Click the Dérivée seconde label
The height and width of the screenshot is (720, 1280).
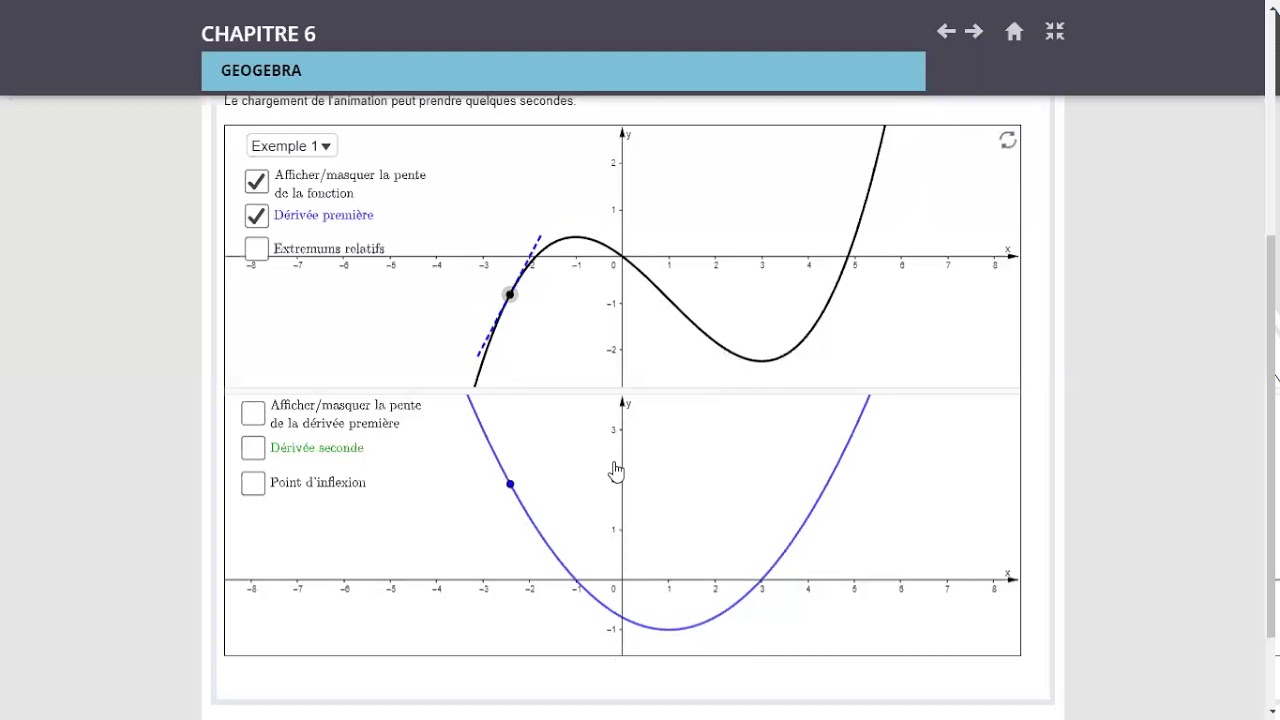coord(316,448)
